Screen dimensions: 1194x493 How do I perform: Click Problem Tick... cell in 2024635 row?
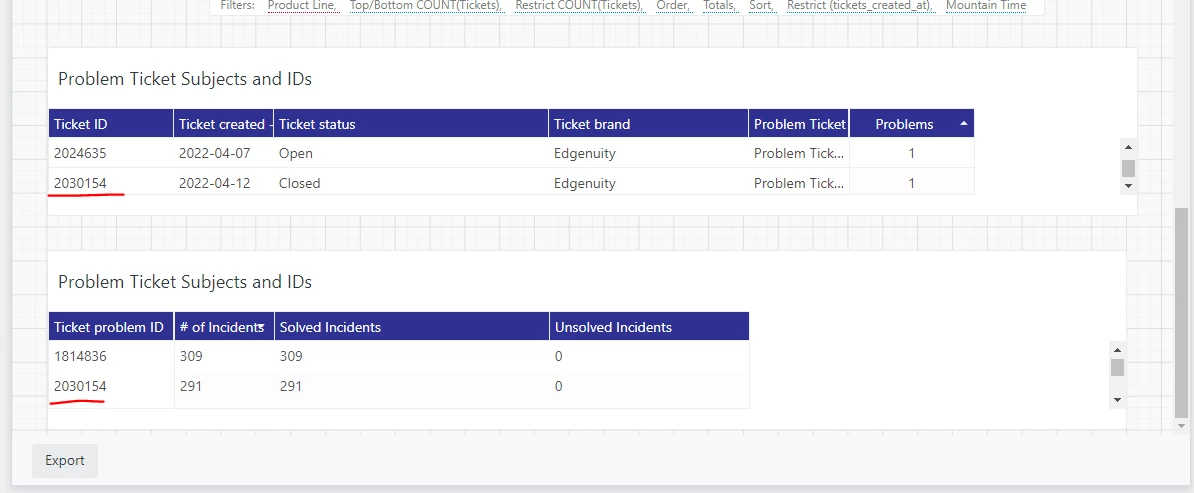[799, 153]
